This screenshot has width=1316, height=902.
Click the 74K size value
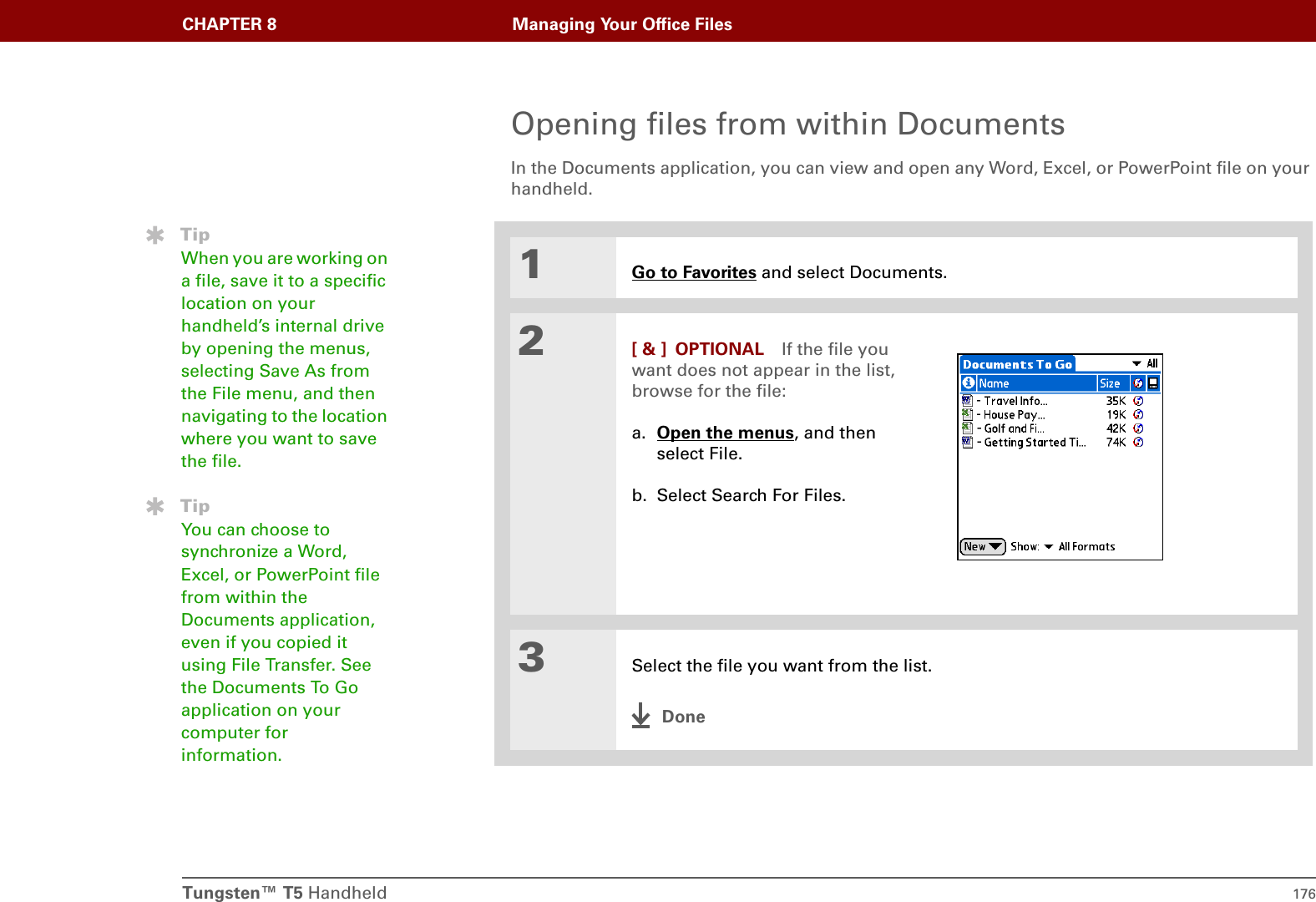tap(1116, 442)
